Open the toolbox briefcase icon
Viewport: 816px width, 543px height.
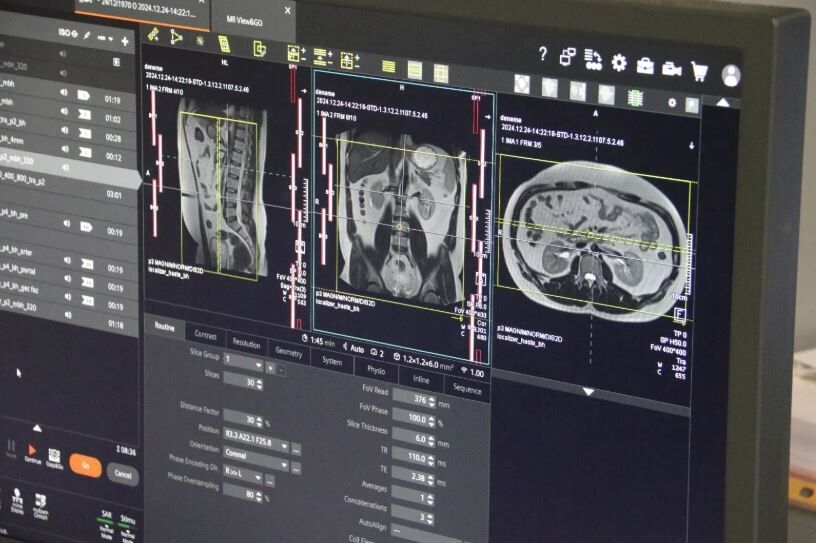pyautogui.click(x=645, y=66)
